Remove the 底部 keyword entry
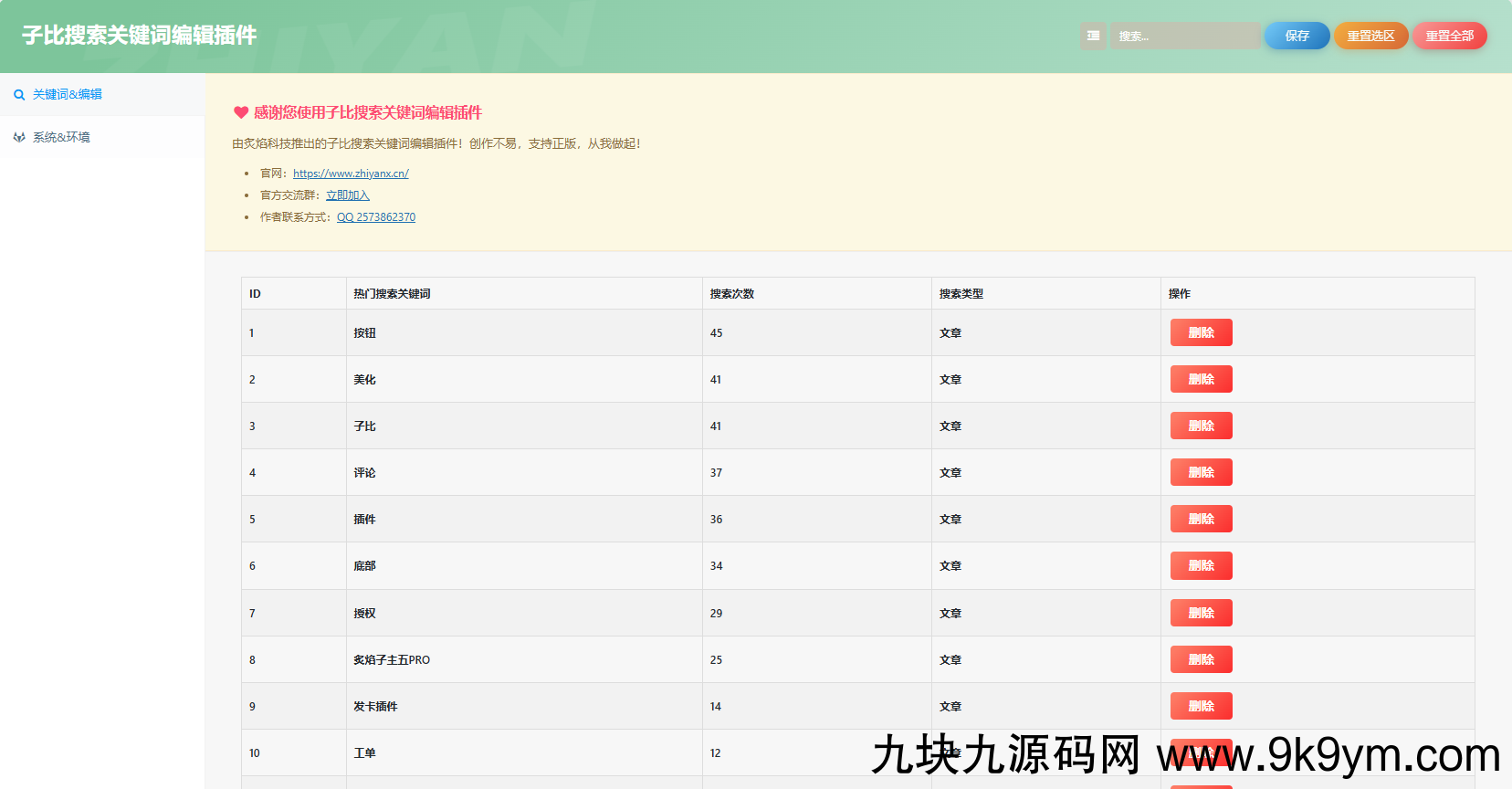Viewport: 1512px width, 789px height. point(1201,565)
